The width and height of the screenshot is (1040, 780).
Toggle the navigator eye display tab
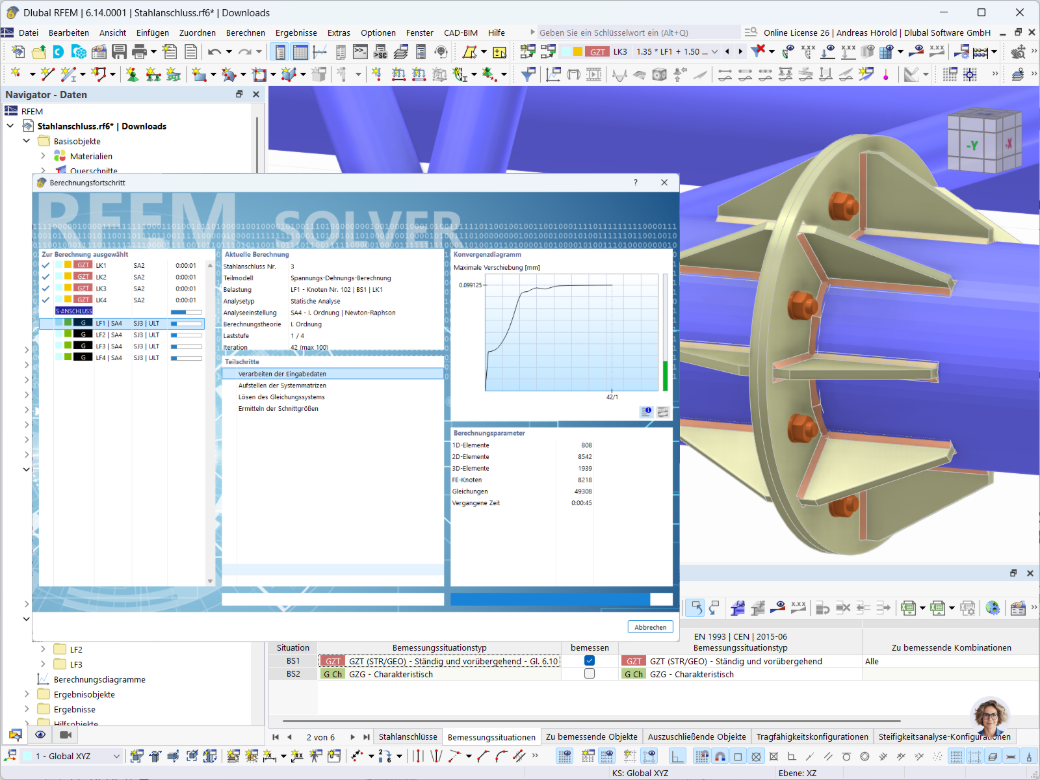click(40, 734)
